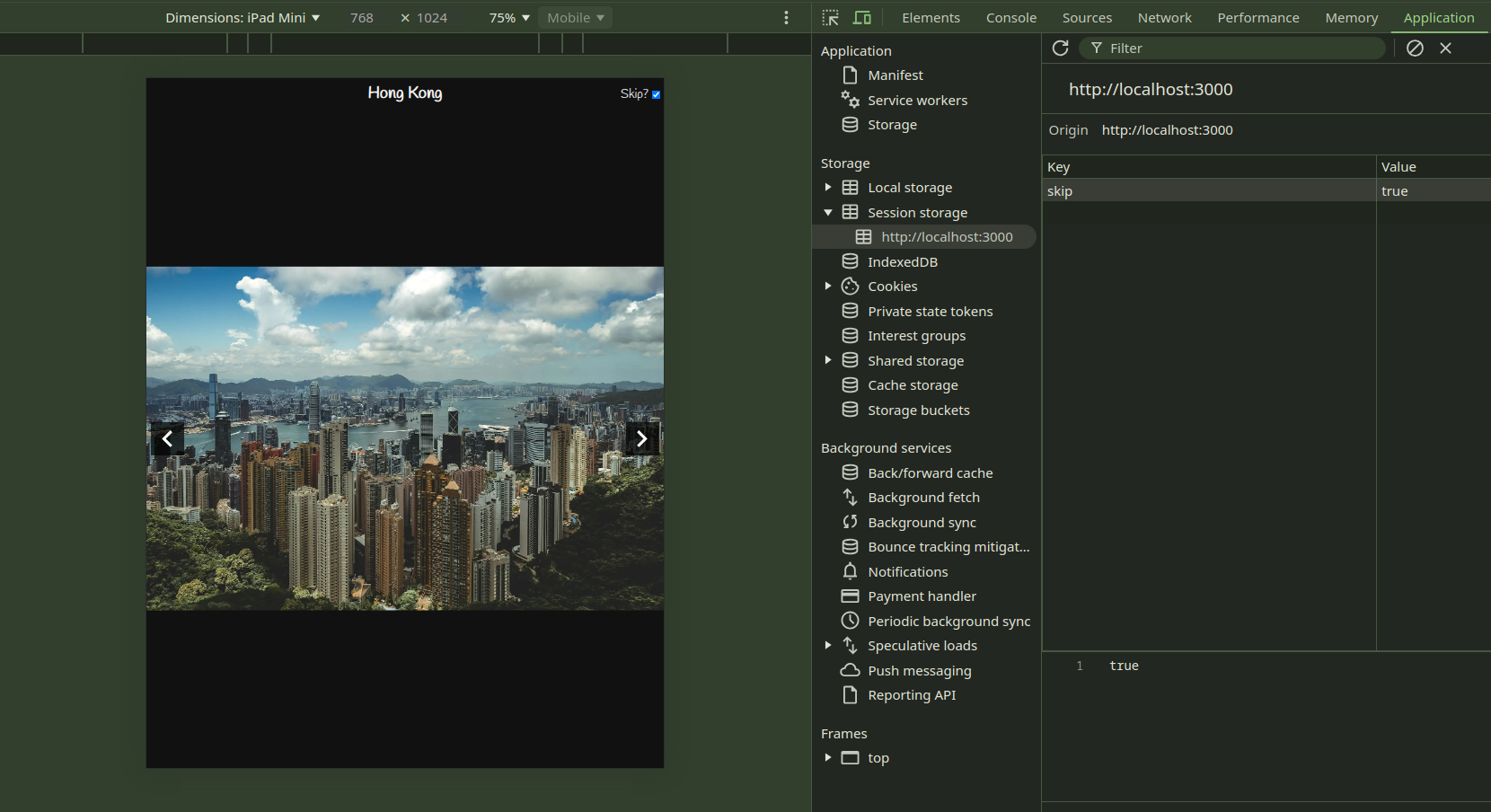Click the Filter input field

(x=1231, y=49)
